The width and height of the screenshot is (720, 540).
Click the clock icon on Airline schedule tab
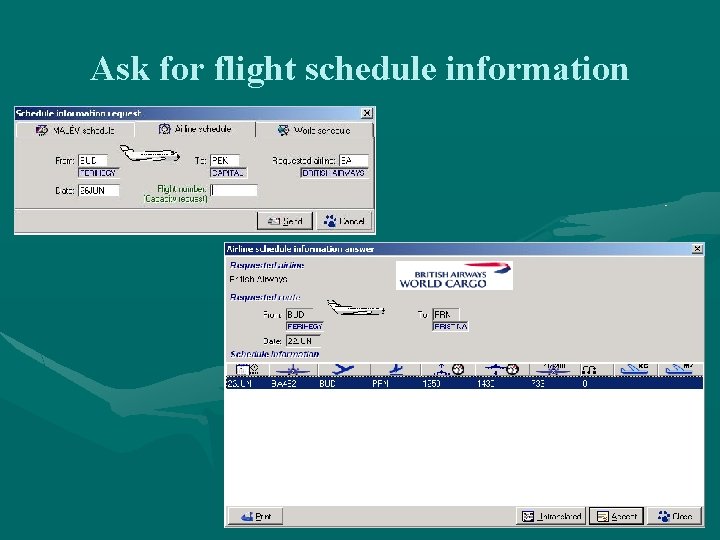pos(164,129)
